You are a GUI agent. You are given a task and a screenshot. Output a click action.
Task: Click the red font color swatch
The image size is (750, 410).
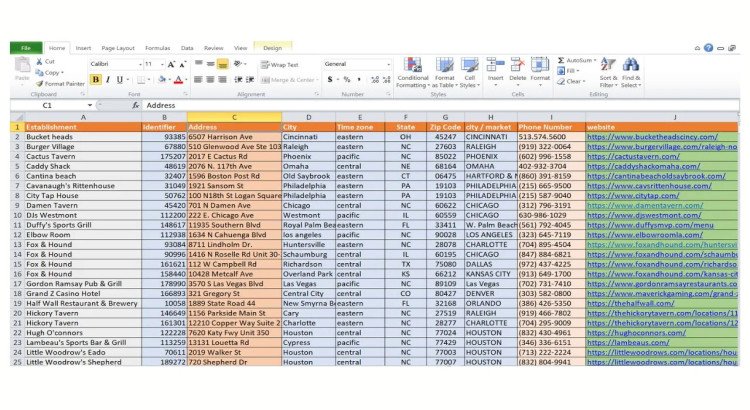(177, 80)
